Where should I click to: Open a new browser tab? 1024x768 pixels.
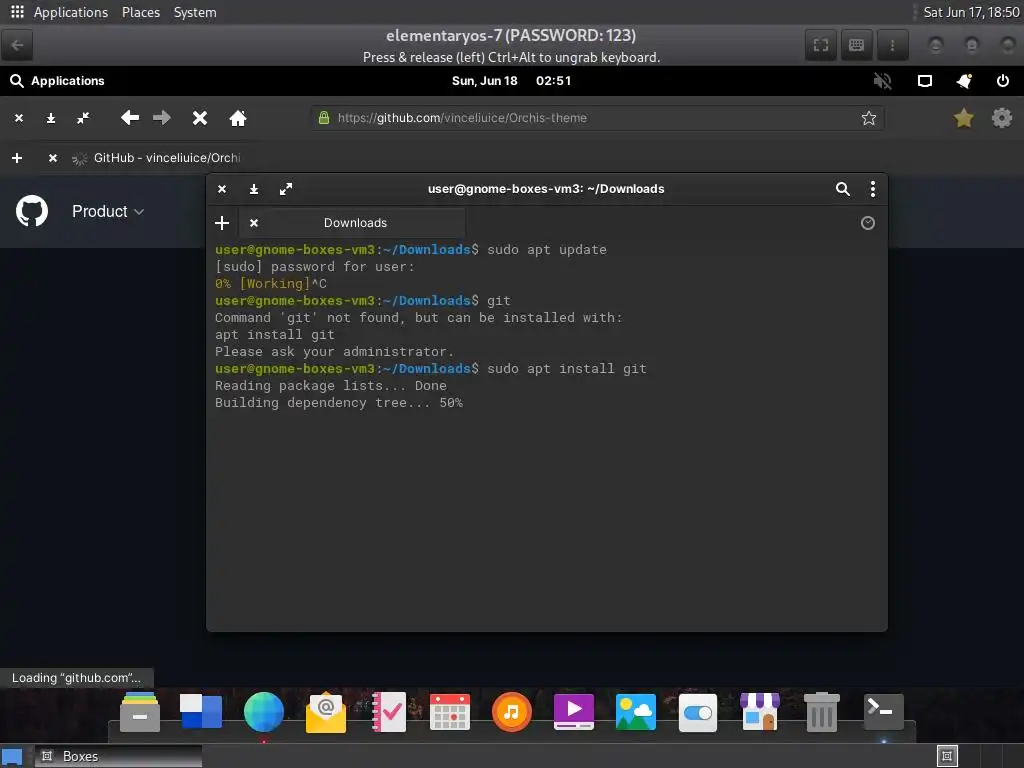(x=17, y=158)
